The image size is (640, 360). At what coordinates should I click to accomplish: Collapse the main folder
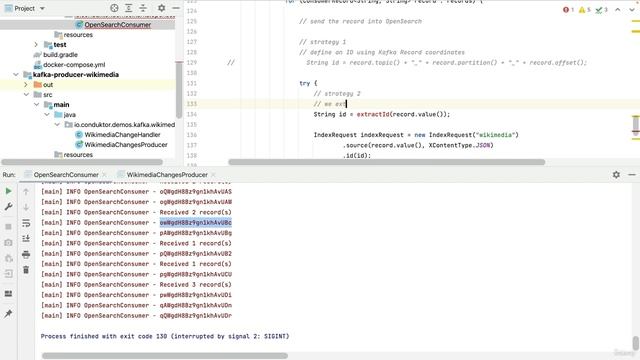36,104
